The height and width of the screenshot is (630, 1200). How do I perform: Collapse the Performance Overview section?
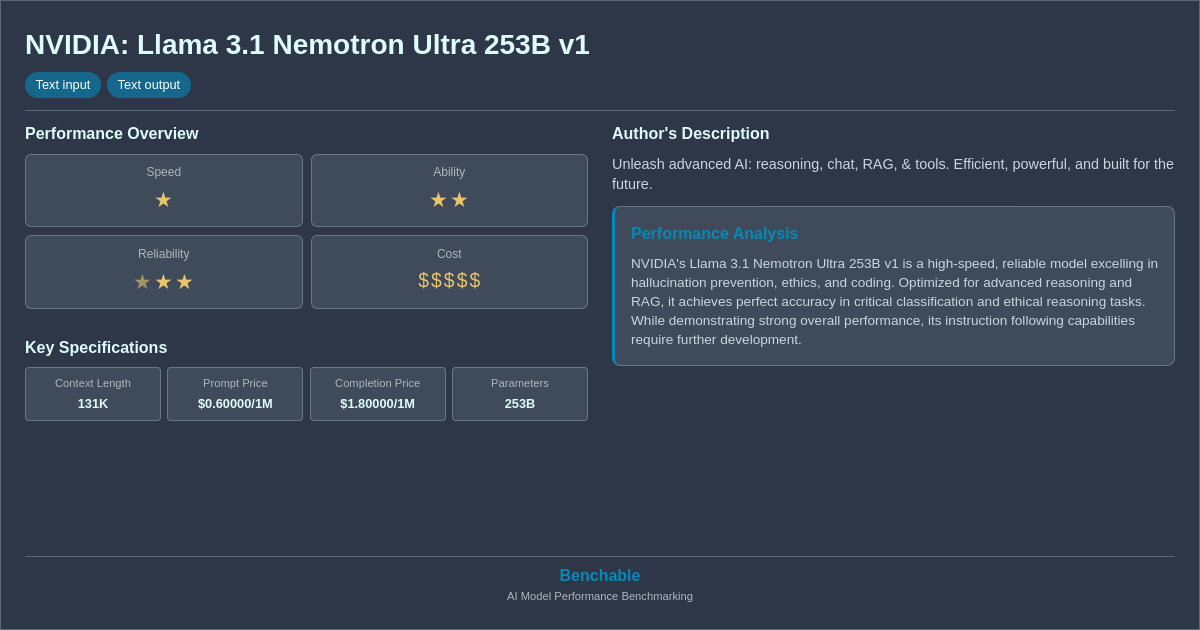click(111, 133)
